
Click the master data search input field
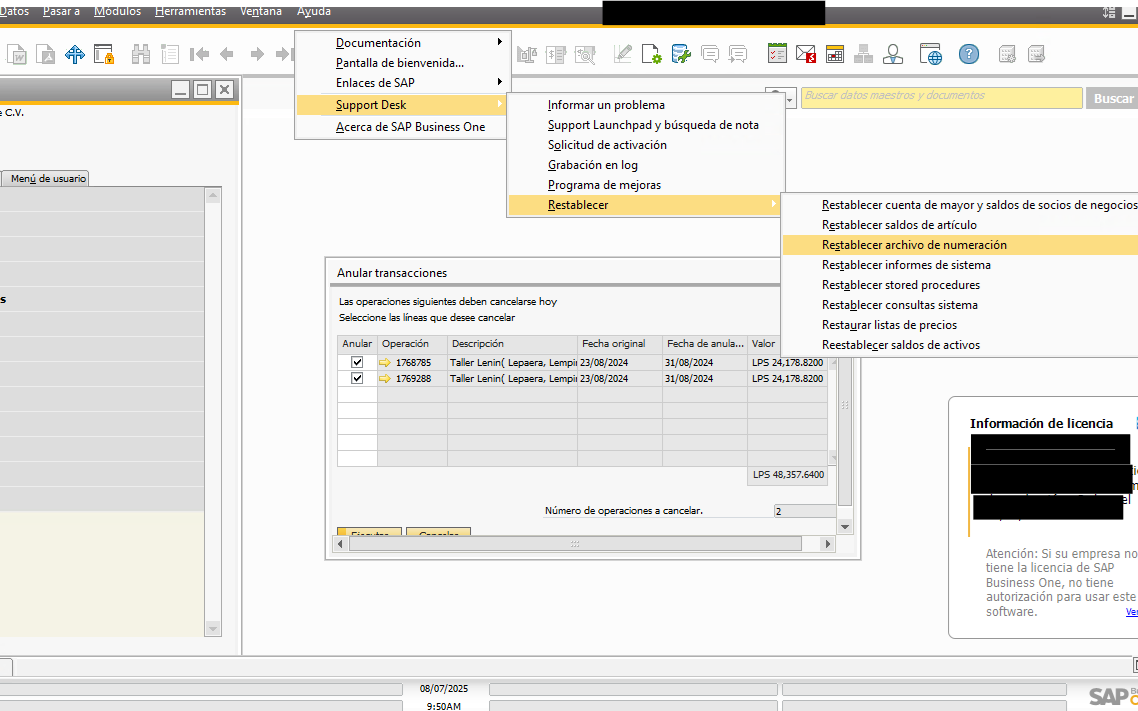pos(941,97)
